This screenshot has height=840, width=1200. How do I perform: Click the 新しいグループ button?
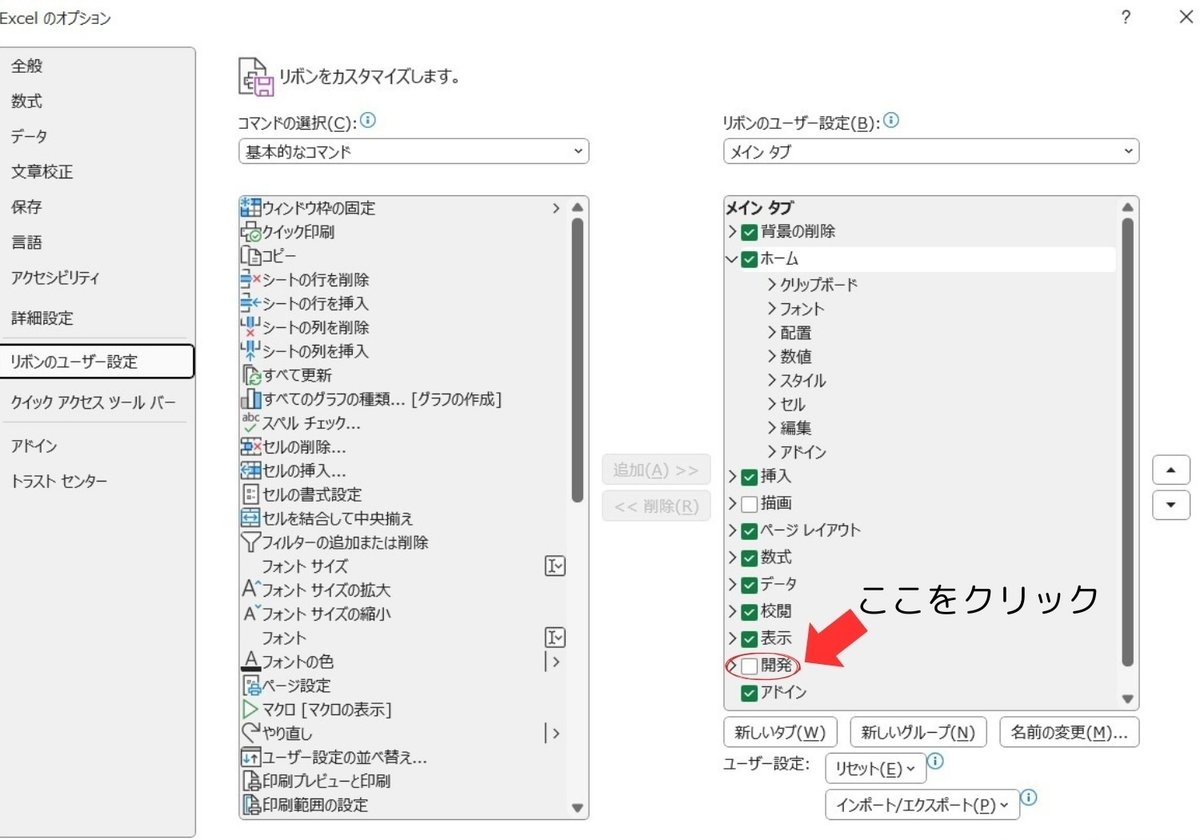point(918,732)
